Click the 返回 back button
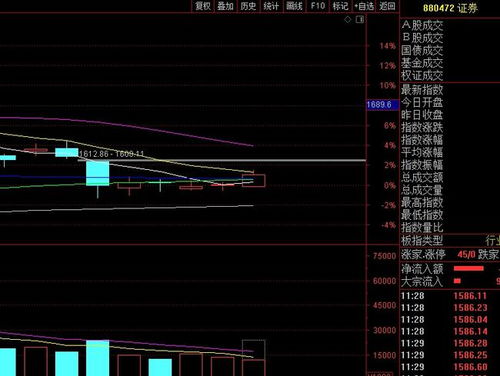Image resolution: width=500 pixels, height=376 pixels. (x=387, y=6)
